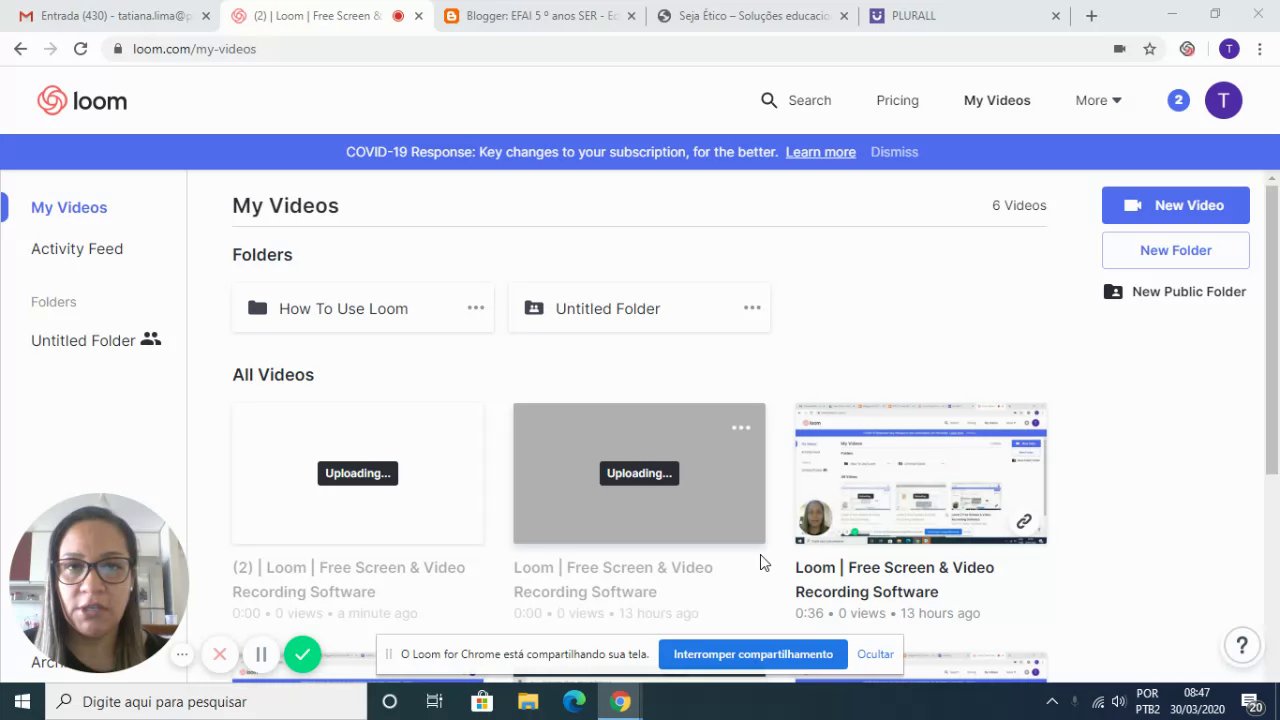
Task: Open File Explorer from taskbar
Action: tap(527, 702)
